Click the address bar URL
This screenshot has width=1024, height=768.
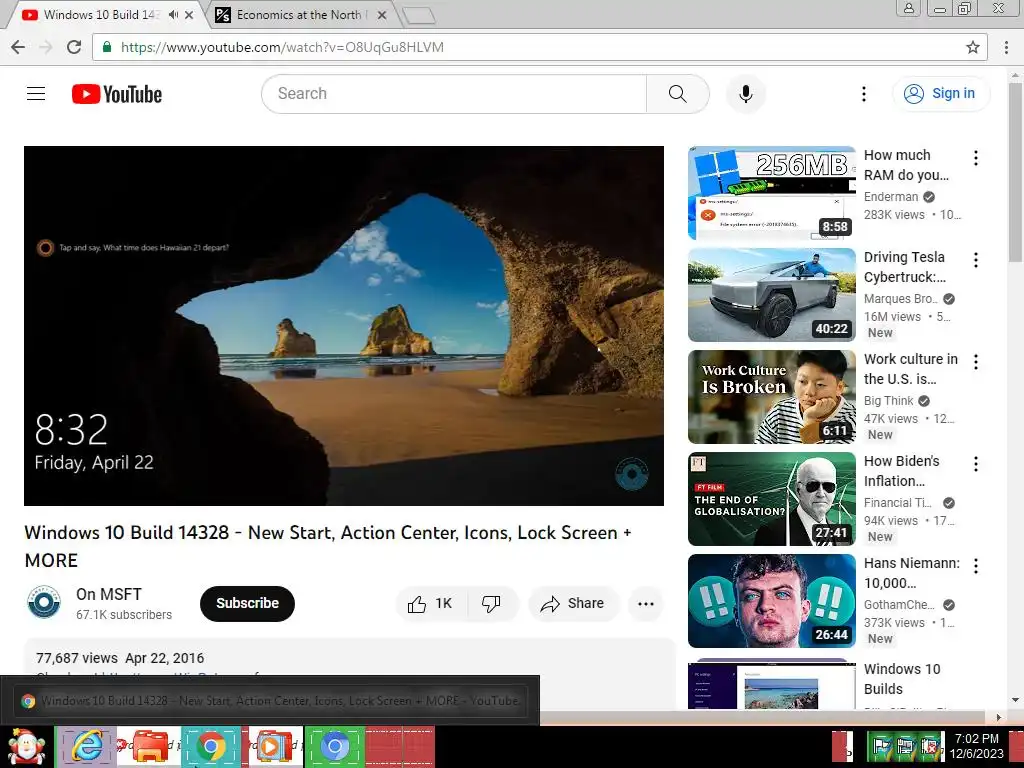(283, 47)
